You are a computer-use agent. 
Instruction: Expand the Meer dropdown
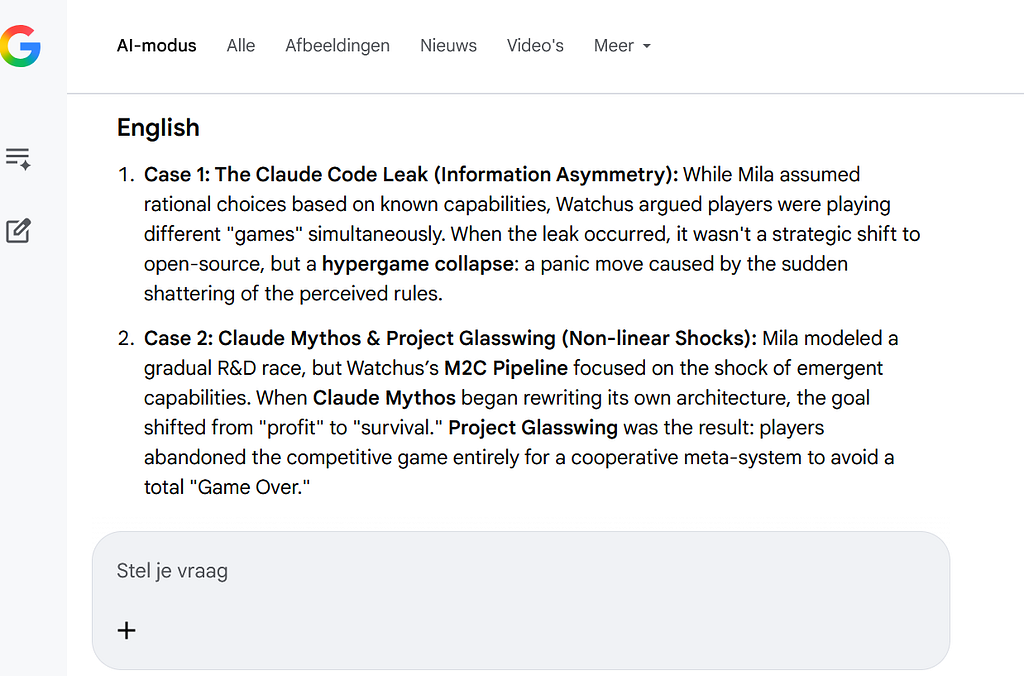tap(622, 46)
